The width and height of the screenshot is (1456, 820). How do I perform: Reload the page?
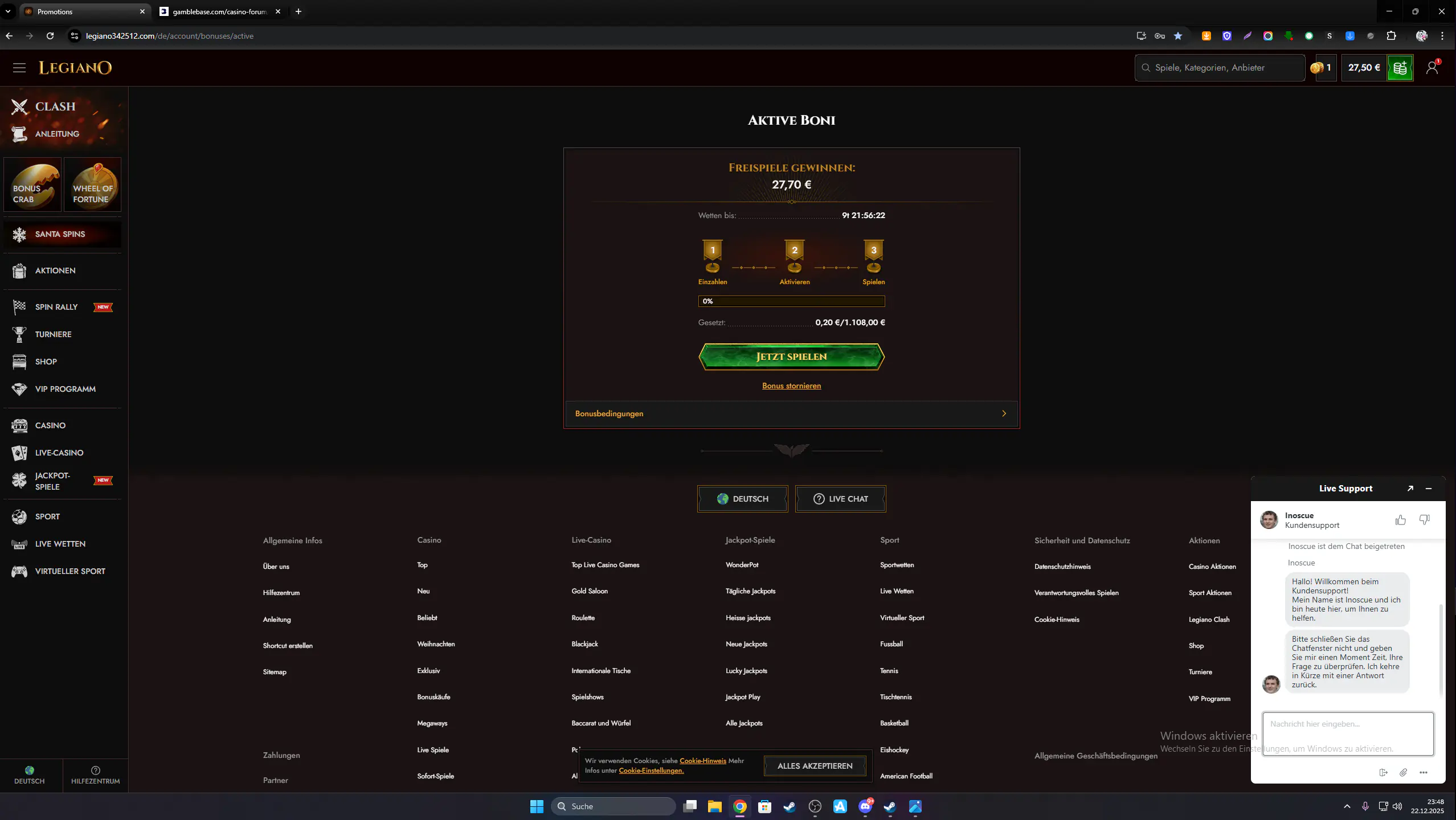click(x=50, y=36)
